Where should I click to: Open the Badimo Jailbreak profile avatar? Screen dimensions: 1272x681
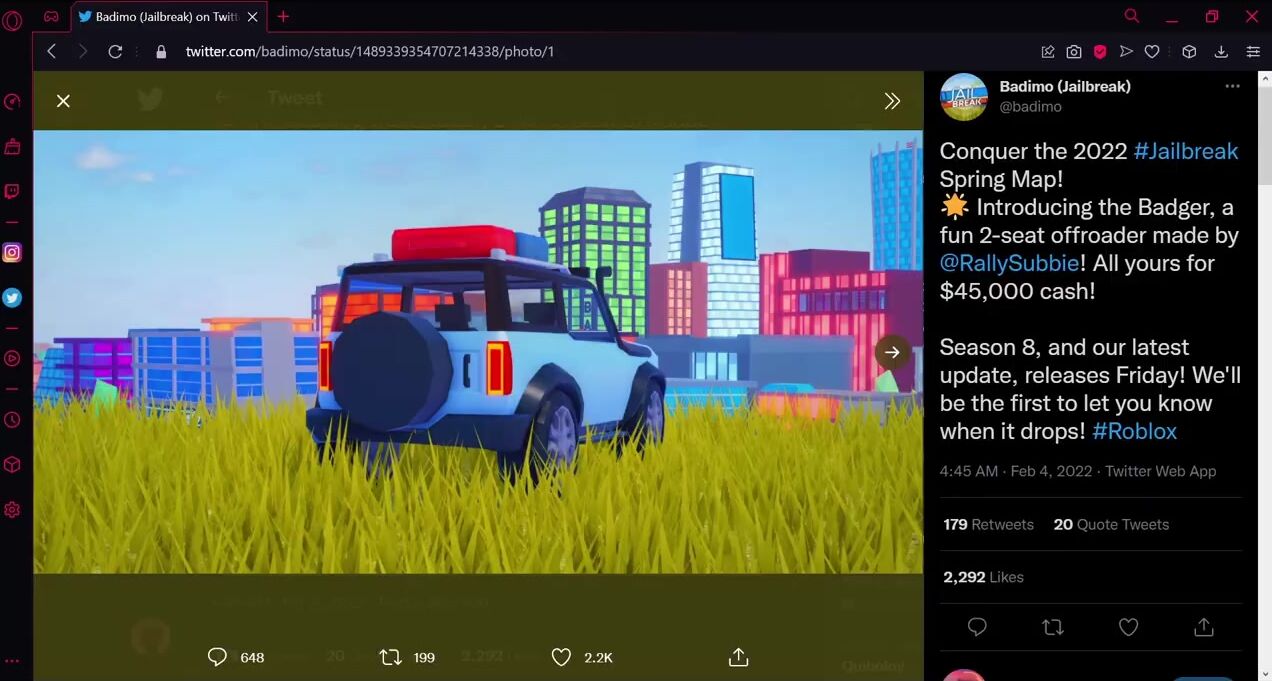click(x=964, y=97)
